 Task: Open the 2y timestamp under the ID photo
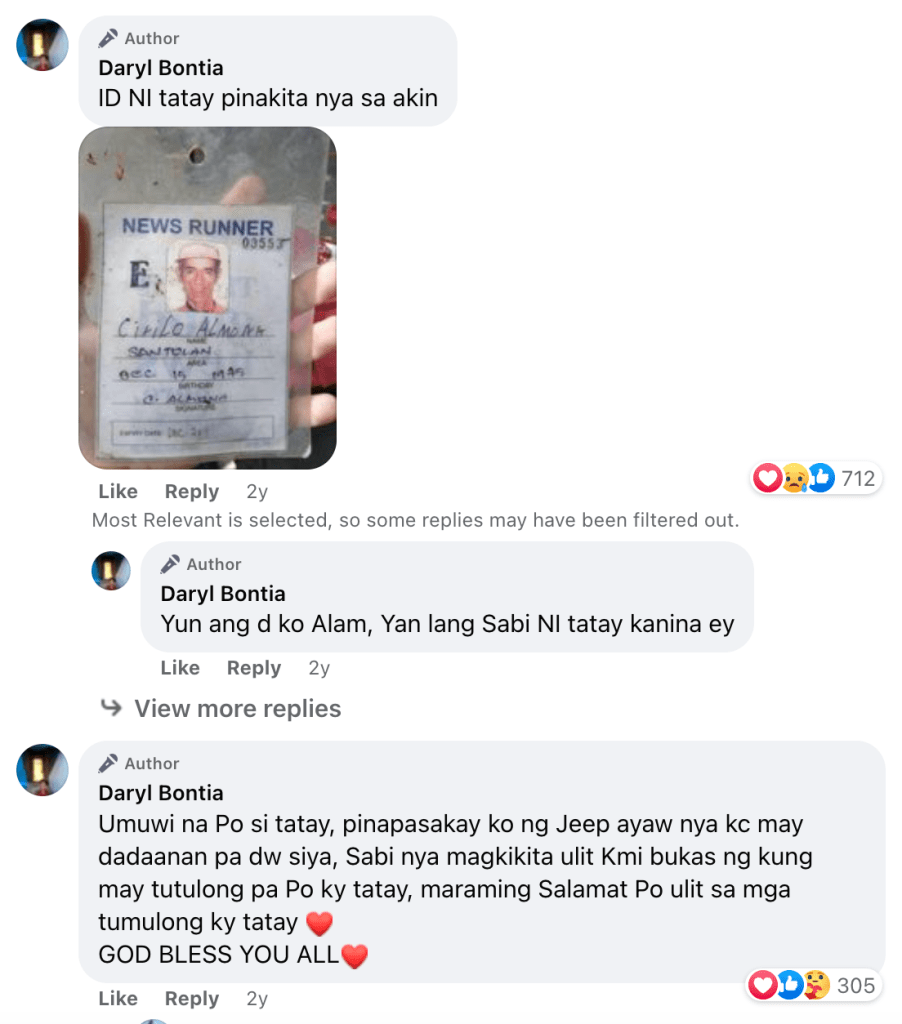[257, 491]
